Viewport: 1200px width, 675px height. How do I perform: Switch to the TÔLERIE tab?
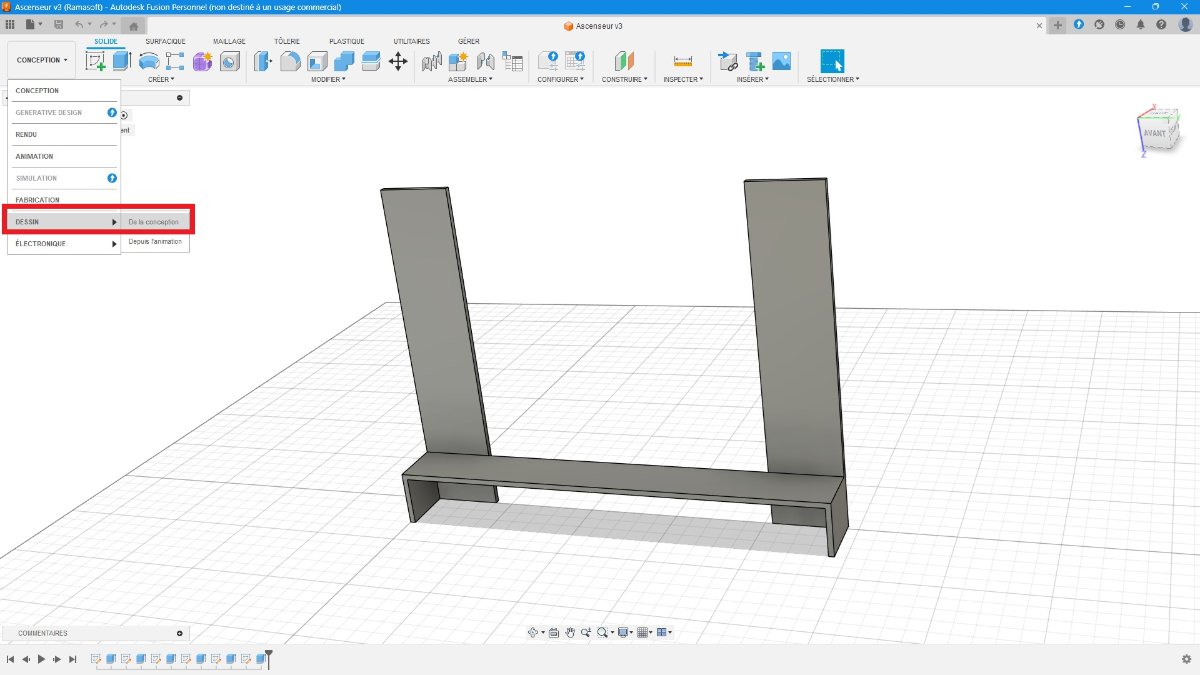(288, 41)
